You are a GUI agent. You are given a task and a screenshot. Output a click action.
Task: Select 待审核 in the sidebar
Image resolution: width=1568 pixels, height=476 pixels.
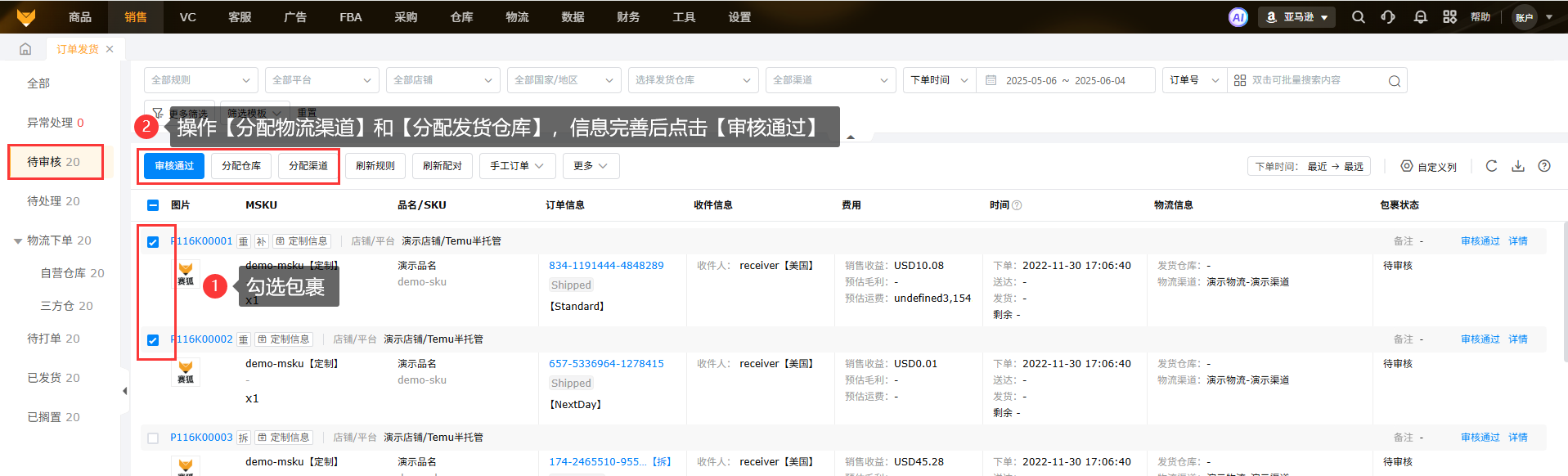54,162
